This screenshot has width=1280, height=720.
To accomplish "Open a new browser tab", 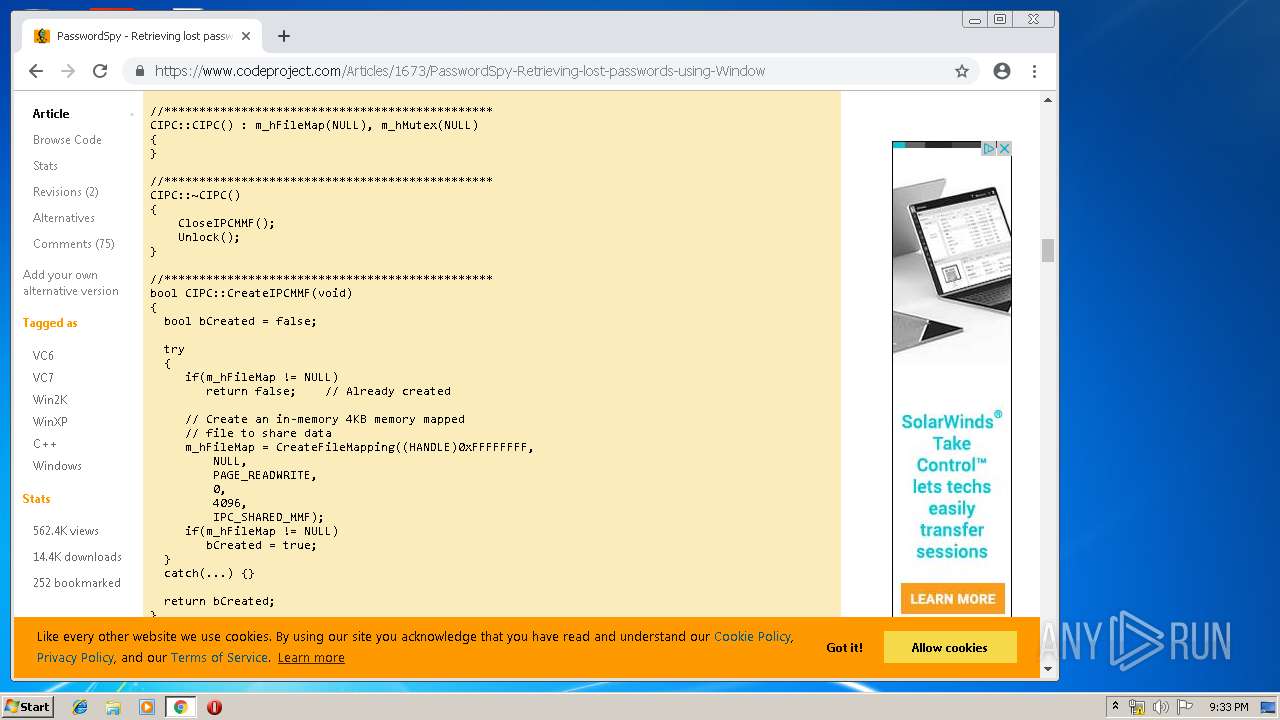I will coord(284,36).
